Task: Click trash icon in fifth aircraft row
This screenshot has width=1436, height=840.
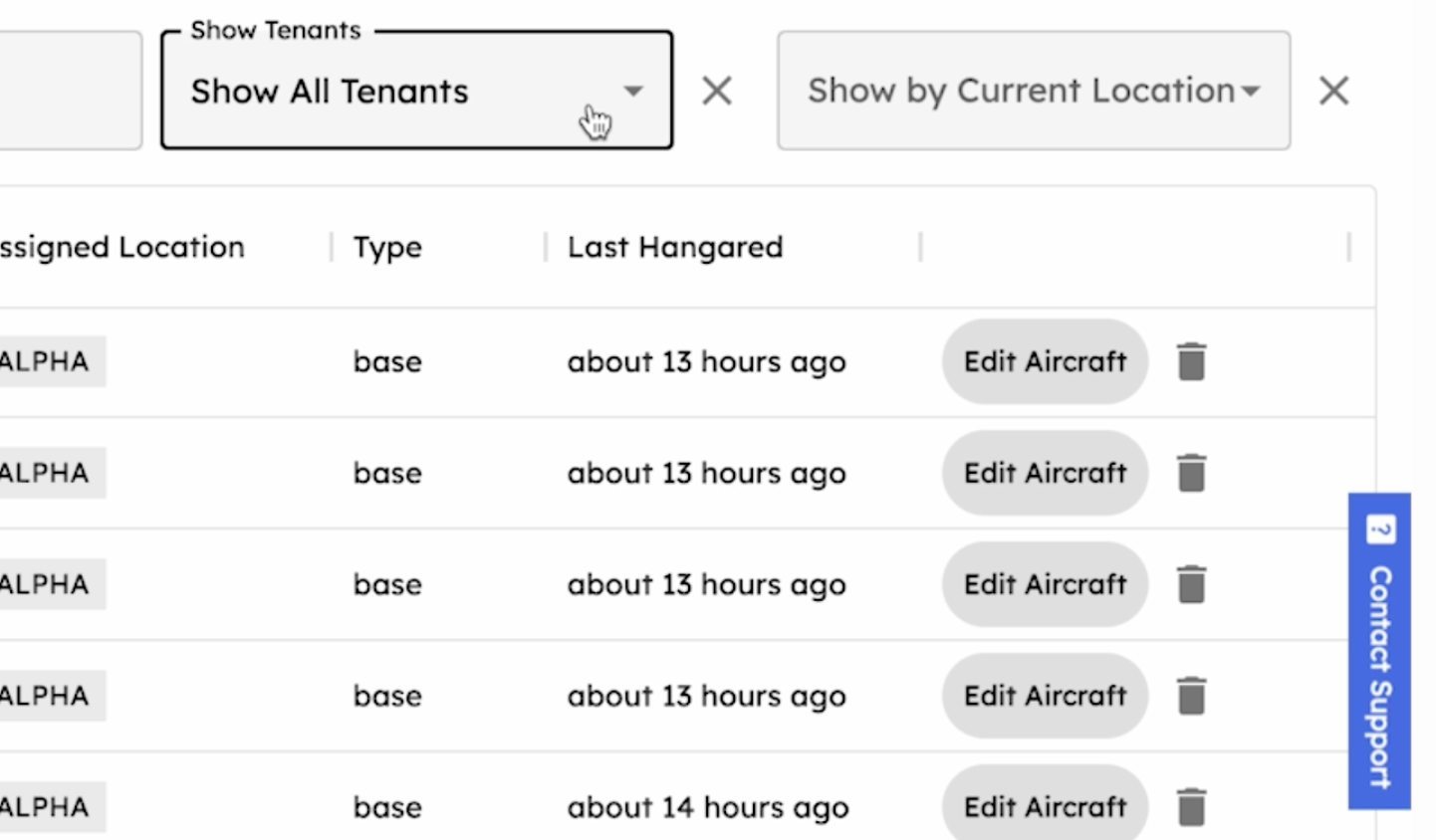Action: [1191, 806]
